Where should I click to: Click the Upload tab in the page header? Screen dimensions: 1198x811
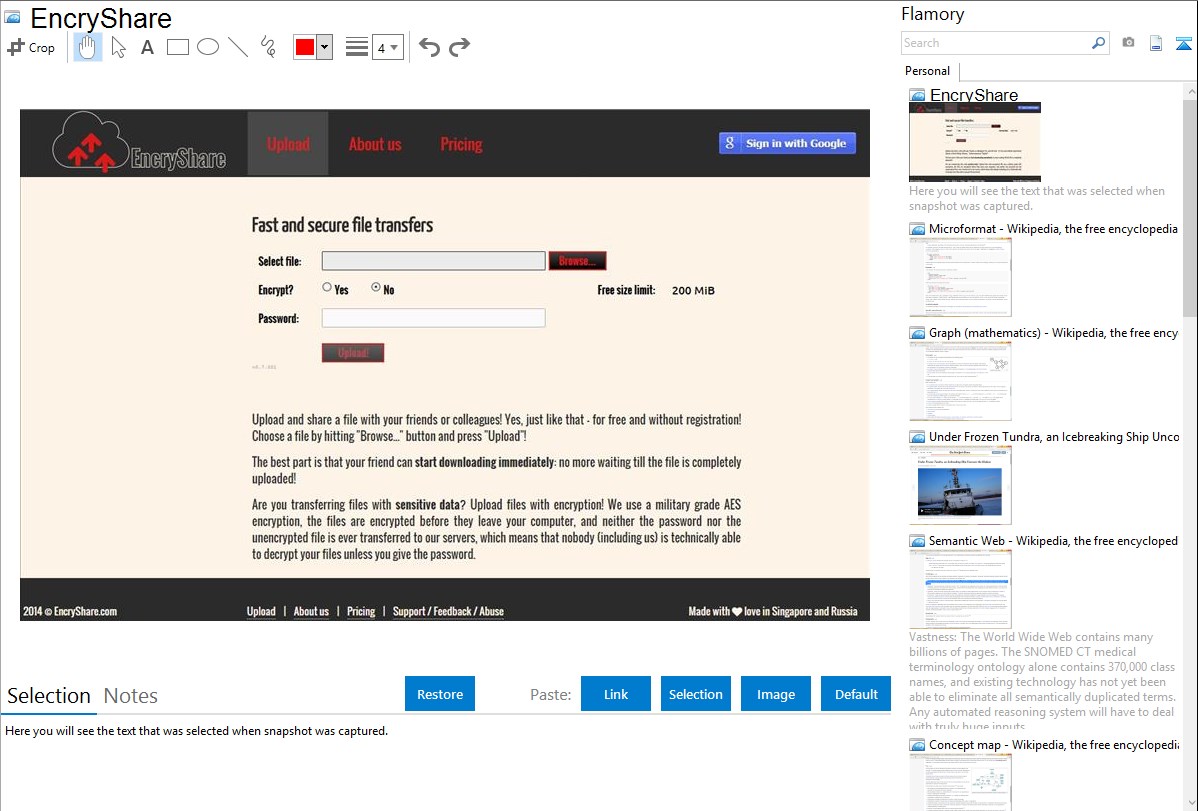tap(288, 144)
